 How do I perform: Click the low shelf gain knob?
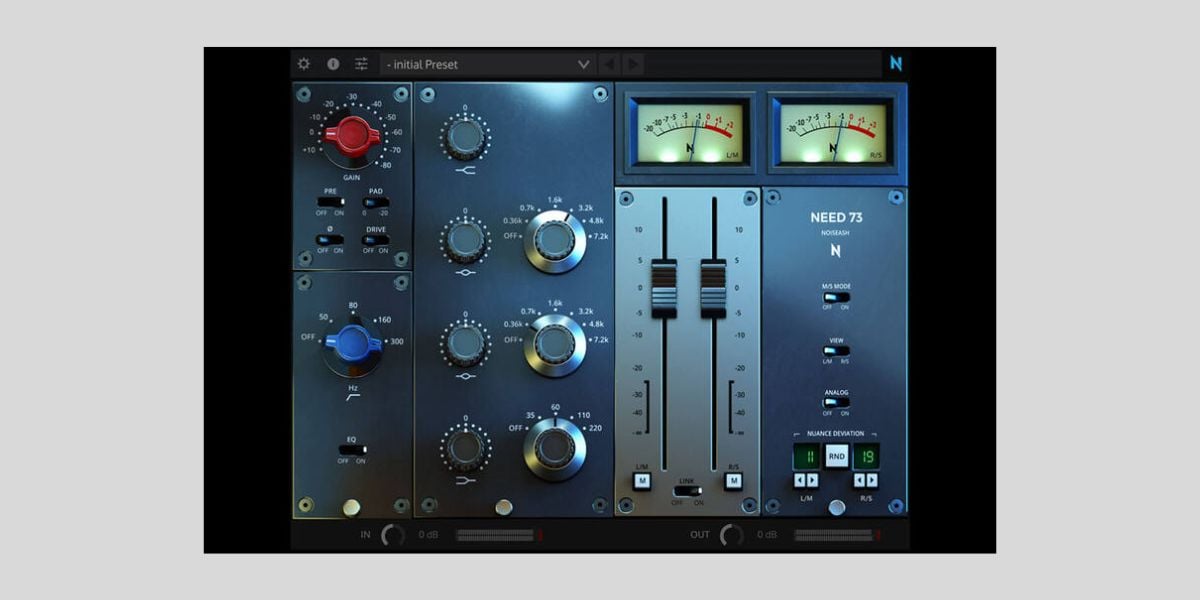pos(464,448)
